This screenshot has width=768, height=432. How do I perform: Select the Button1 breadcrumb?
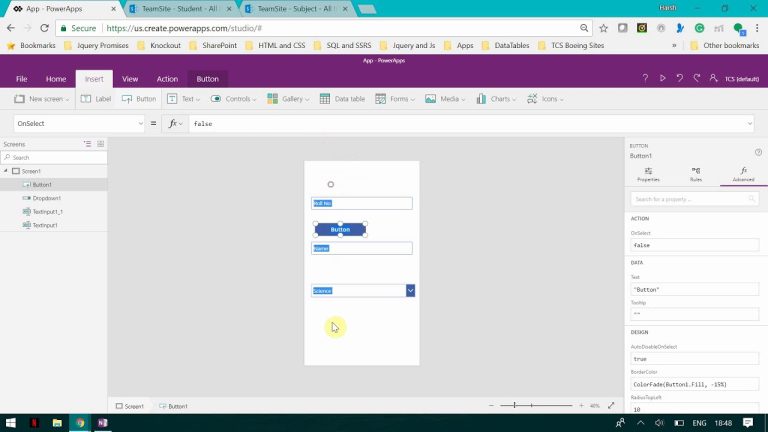pos(173,406)
